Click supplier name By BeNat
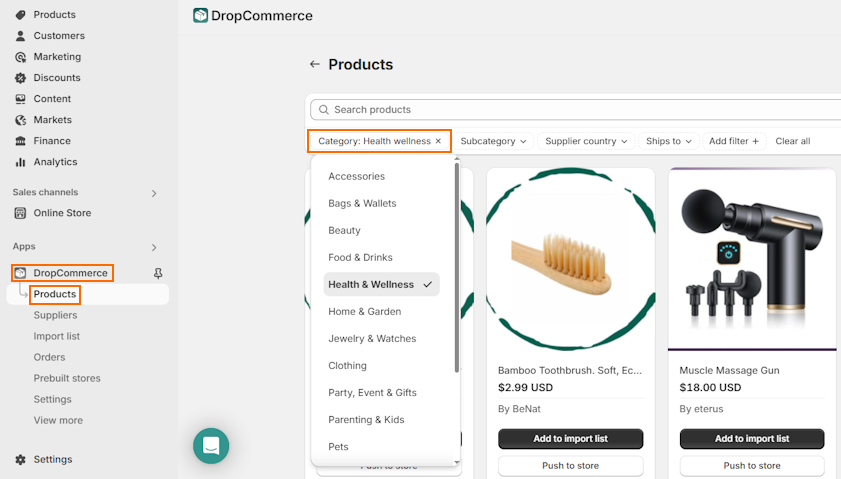 (x=519, y=409)
